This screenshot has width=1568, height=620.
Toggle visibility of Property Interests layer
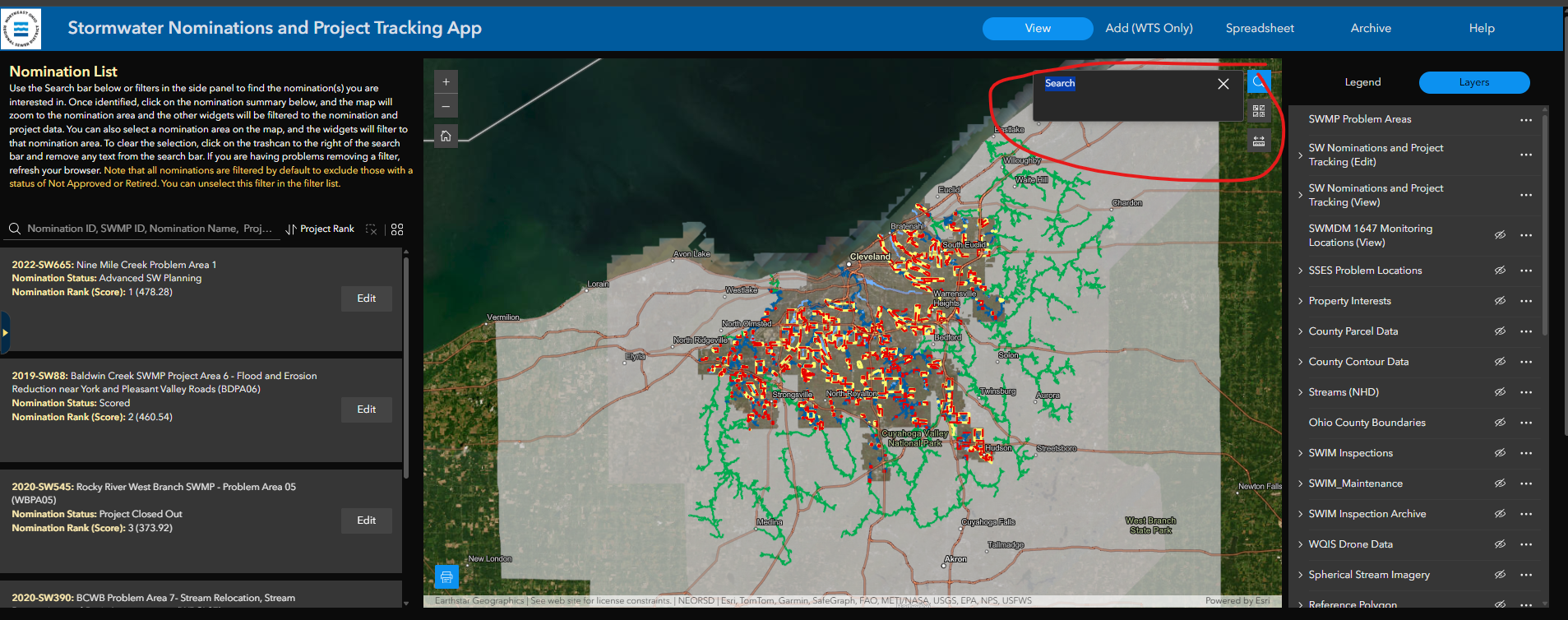click(1500, 301)
